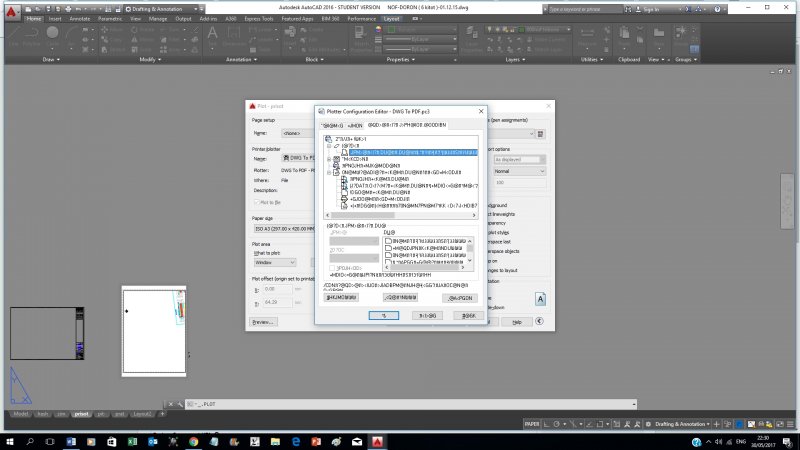Click the Plot offset Y input field
800x450 pixels.
point(278,303)
